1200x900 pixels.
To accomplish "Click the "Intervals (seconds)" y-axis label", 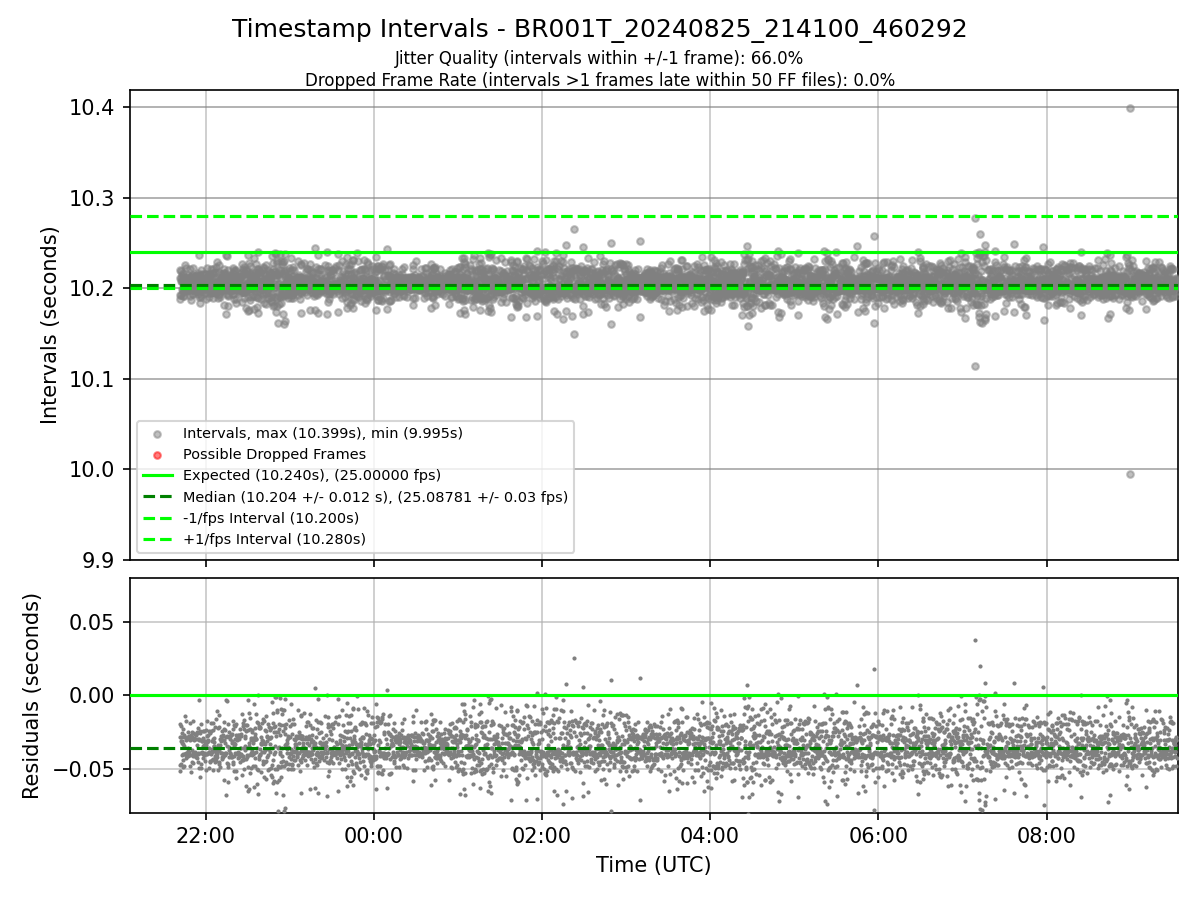I will (x=50, y=325).
